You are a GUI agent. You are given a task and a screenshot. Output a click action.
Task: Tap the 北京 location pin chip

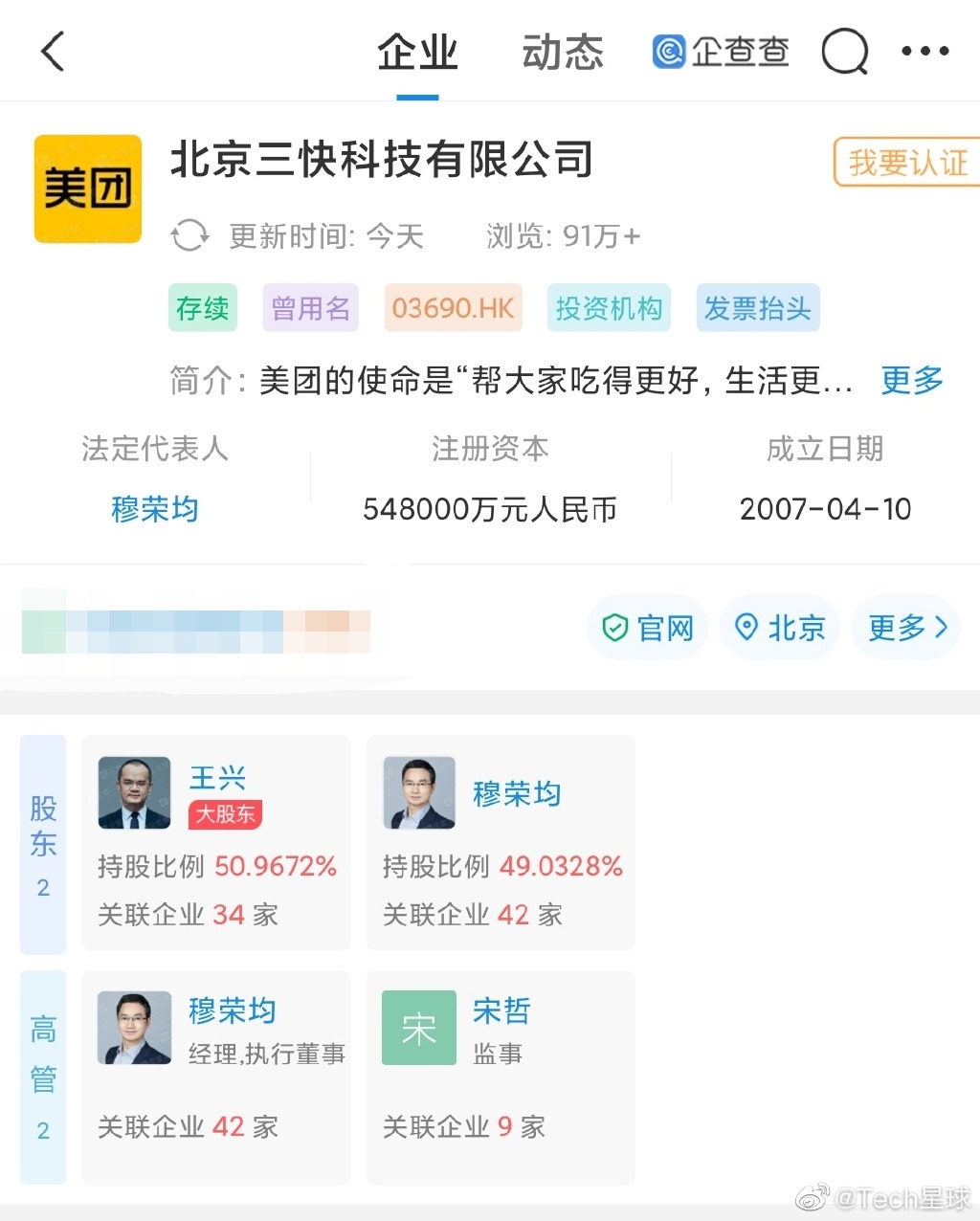point(779,628)
